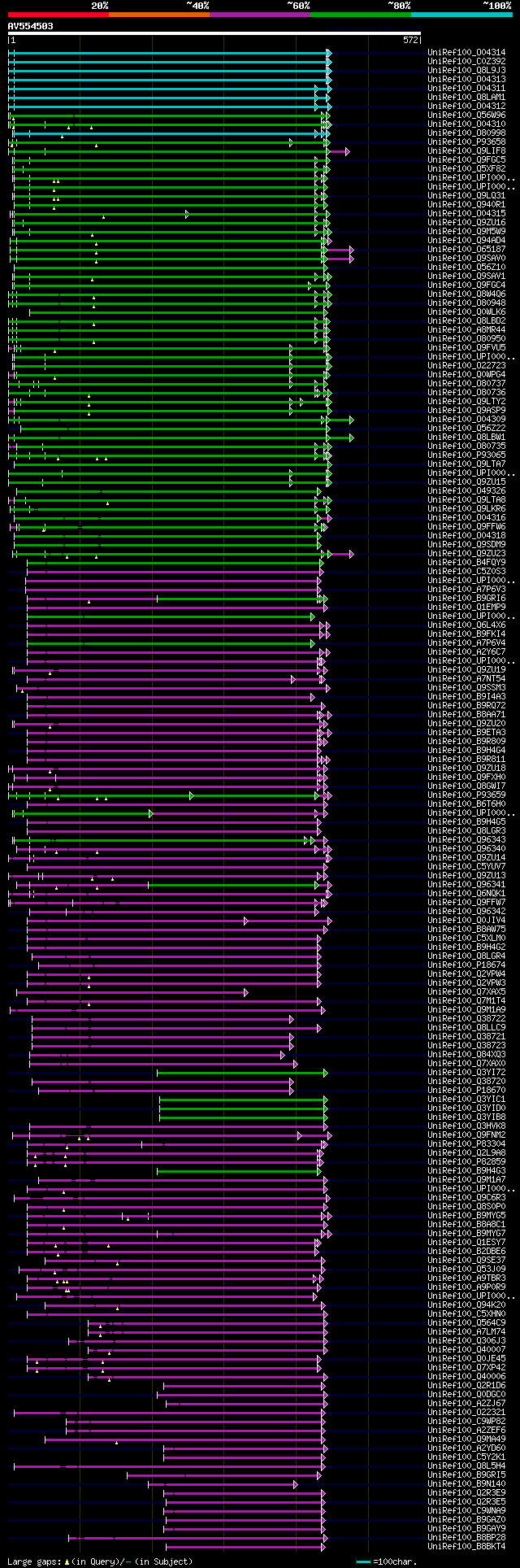Select hit UniRef100_C5YUV7

(466, 866)
